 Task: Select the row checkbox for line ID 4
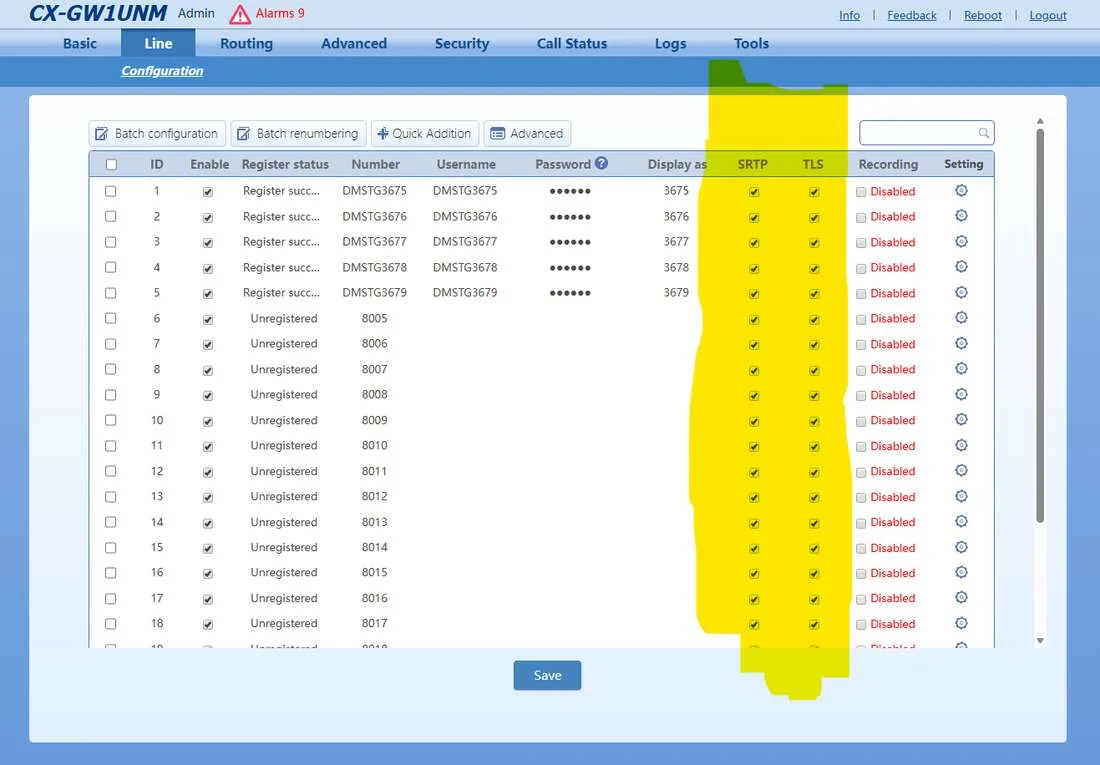tap(110, 267)
